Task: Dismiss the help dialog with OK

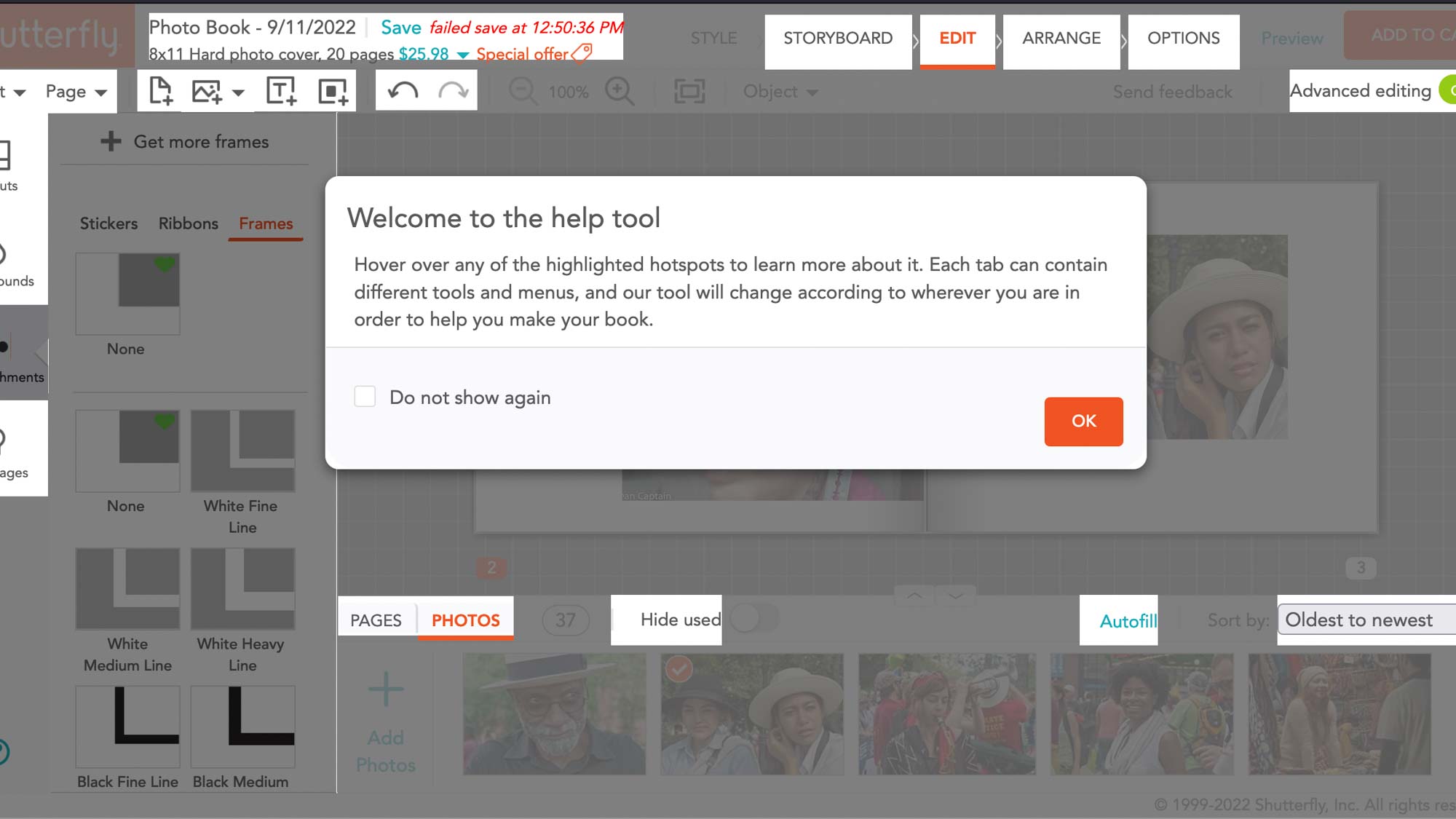Action: [1083, 422]
